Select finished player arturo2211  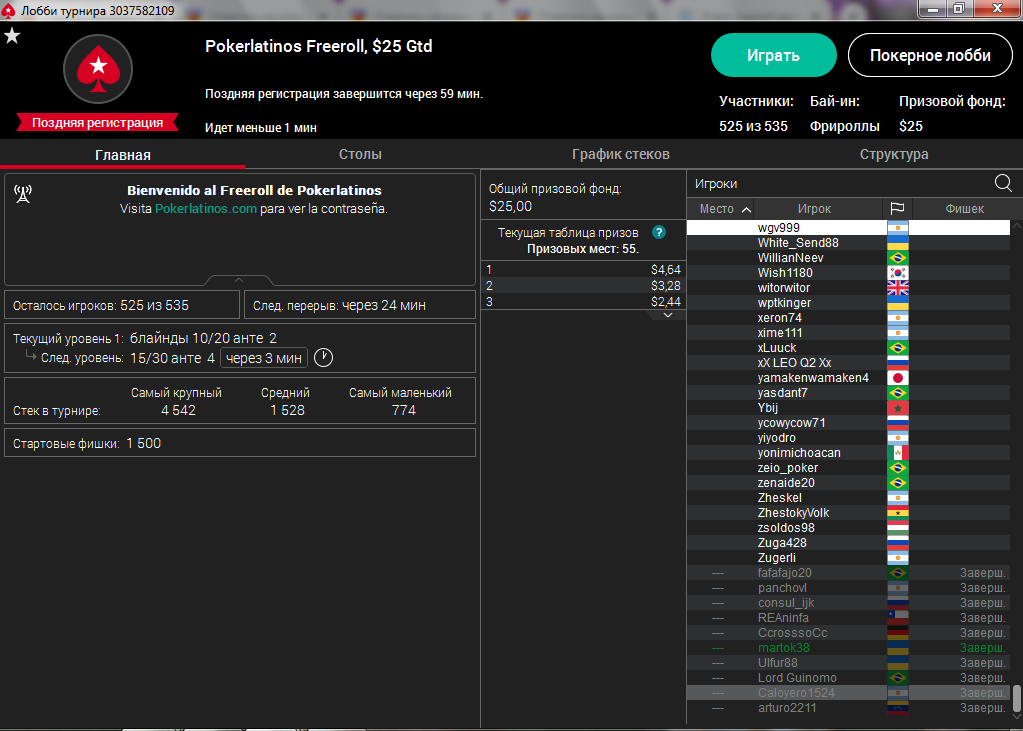click(849, 708)
